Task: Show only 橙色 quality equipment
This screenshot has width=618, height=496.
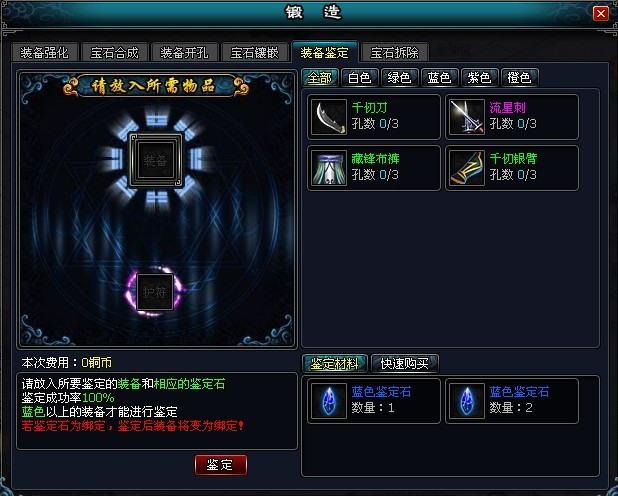Action: click(x=519, y=77)
